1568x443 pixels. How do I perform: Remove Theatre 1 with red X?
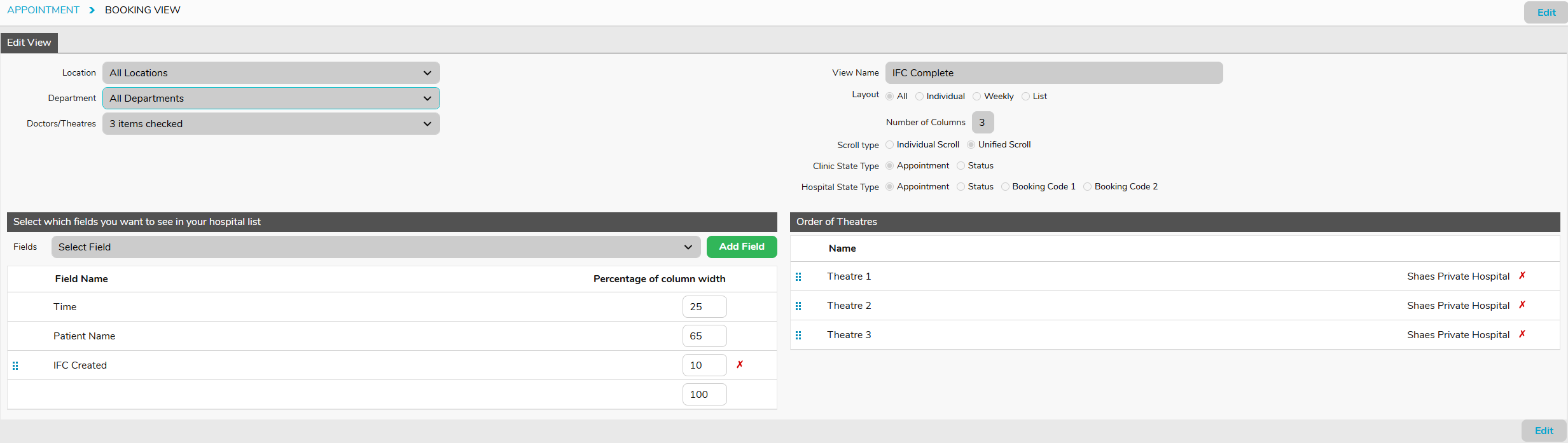click(1522, 276)
